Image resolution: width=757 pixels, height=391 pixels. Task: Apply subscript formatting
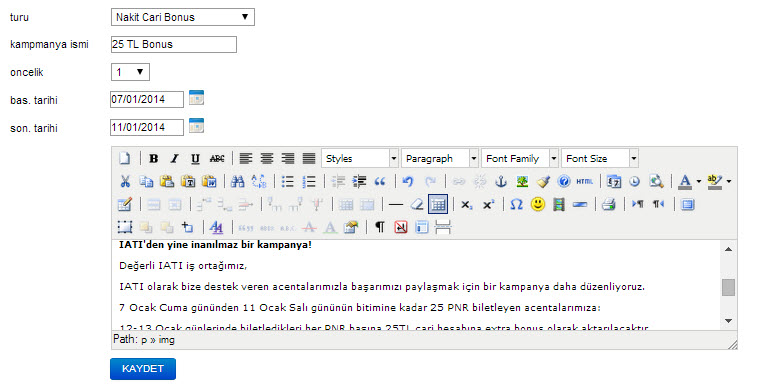click(x=466, y=205)
